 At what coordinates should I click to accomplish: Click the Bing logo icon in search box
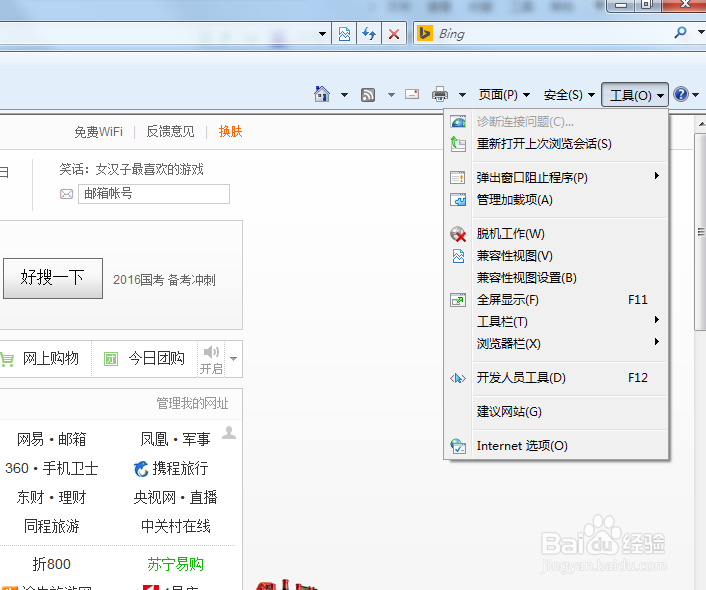[x=425, y=33]
